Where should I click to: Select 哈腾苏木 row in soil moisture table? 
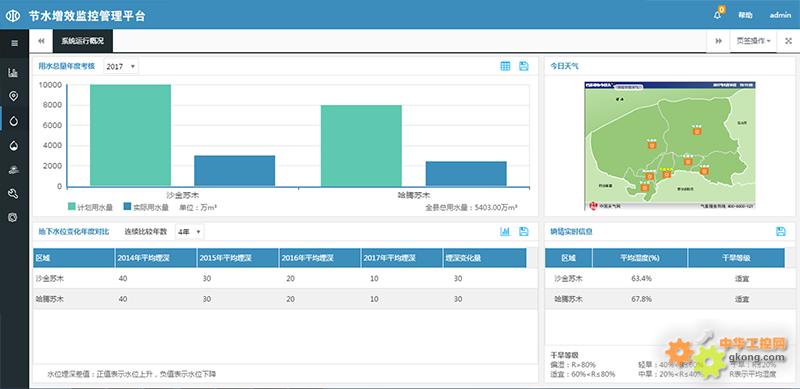(670, 299)
